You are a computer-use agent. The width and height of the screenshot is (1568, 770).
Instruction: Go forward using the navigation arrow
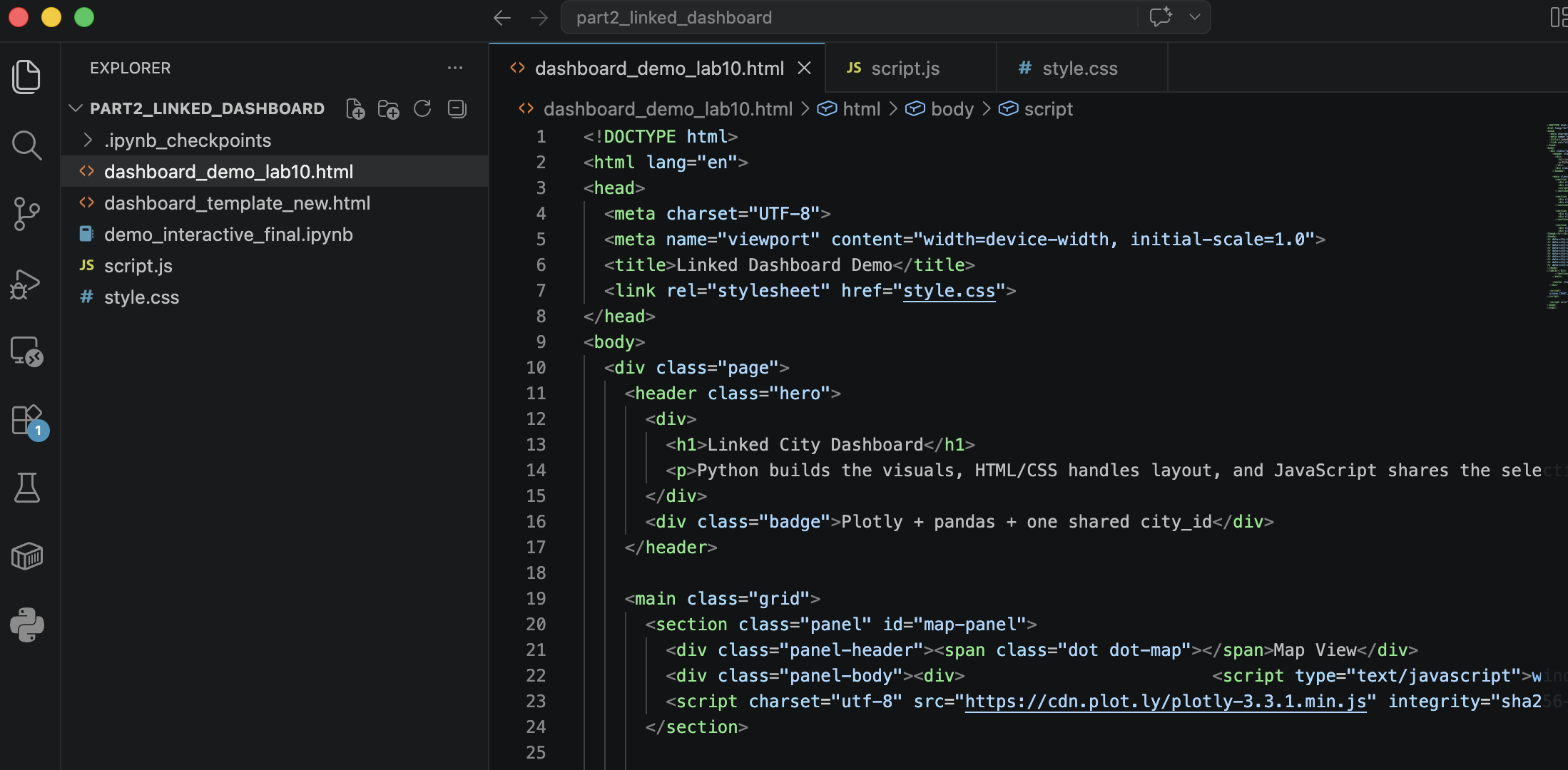tap(539, 18)
